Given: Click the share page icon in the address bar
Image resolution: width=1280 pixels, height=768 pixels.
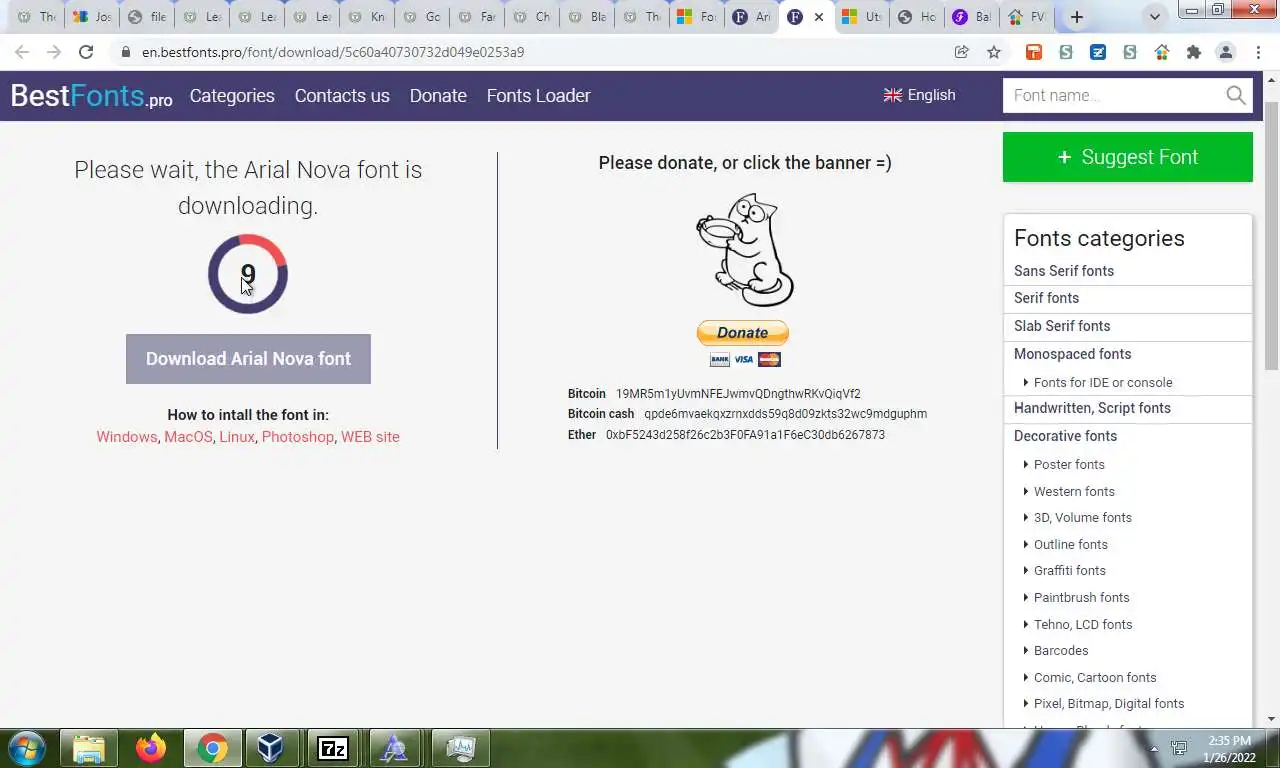Looking at the screenshot, I should click(962, 52).
